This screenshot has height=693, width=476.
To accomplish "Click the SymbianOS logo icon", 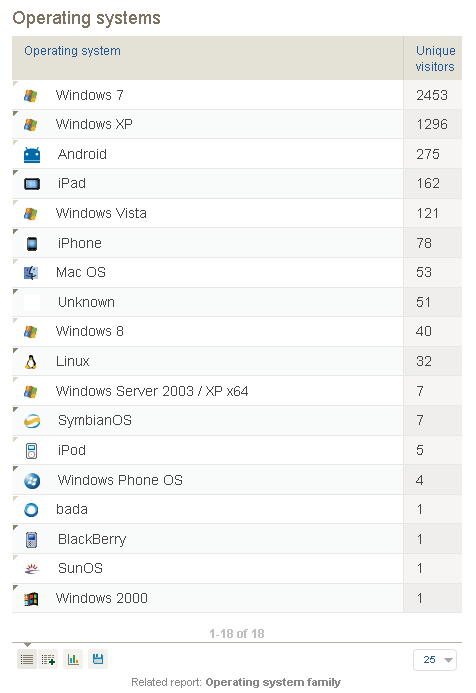I will coord(32,421).
